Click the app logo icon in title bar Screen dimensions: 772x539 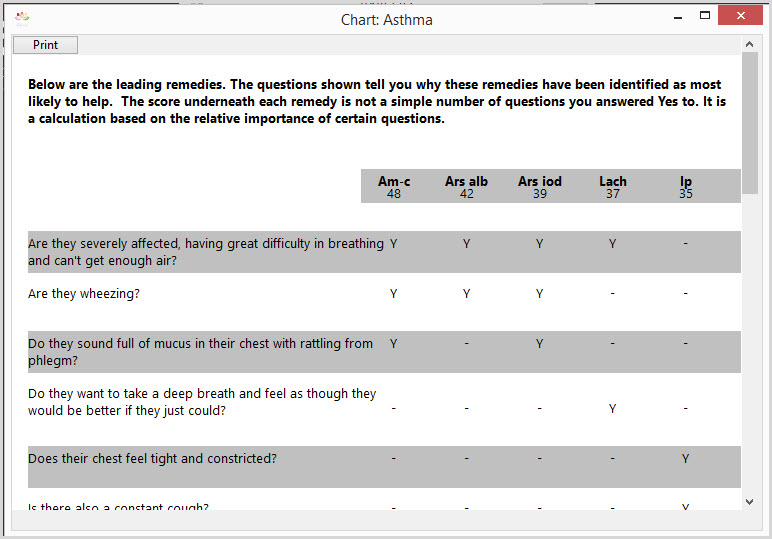[x=22, y=19]
